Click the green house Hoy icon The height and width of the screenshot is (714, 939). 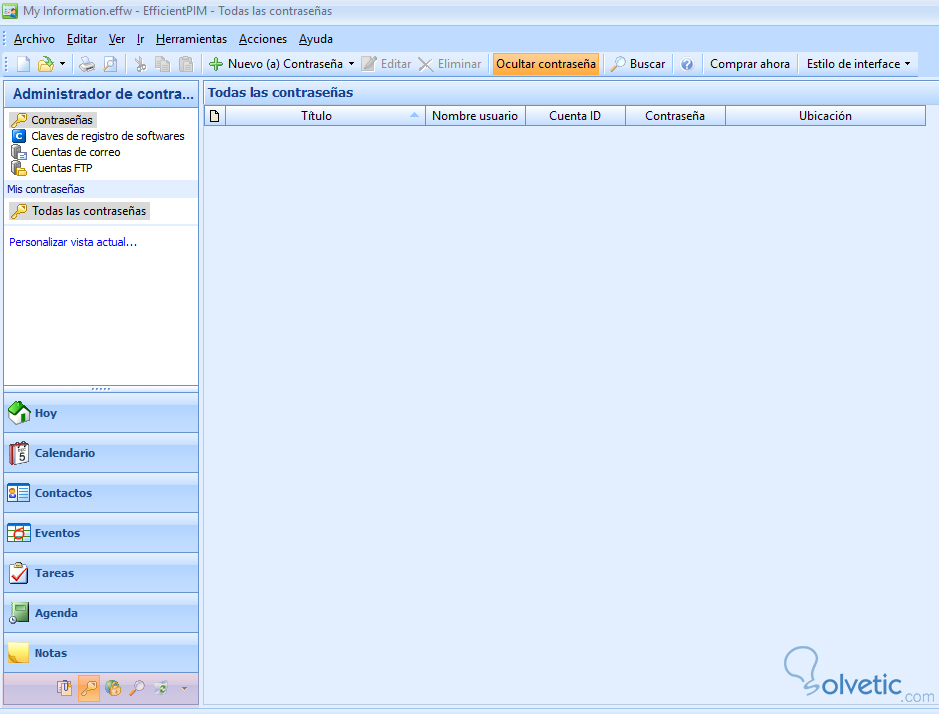point(19,413)
